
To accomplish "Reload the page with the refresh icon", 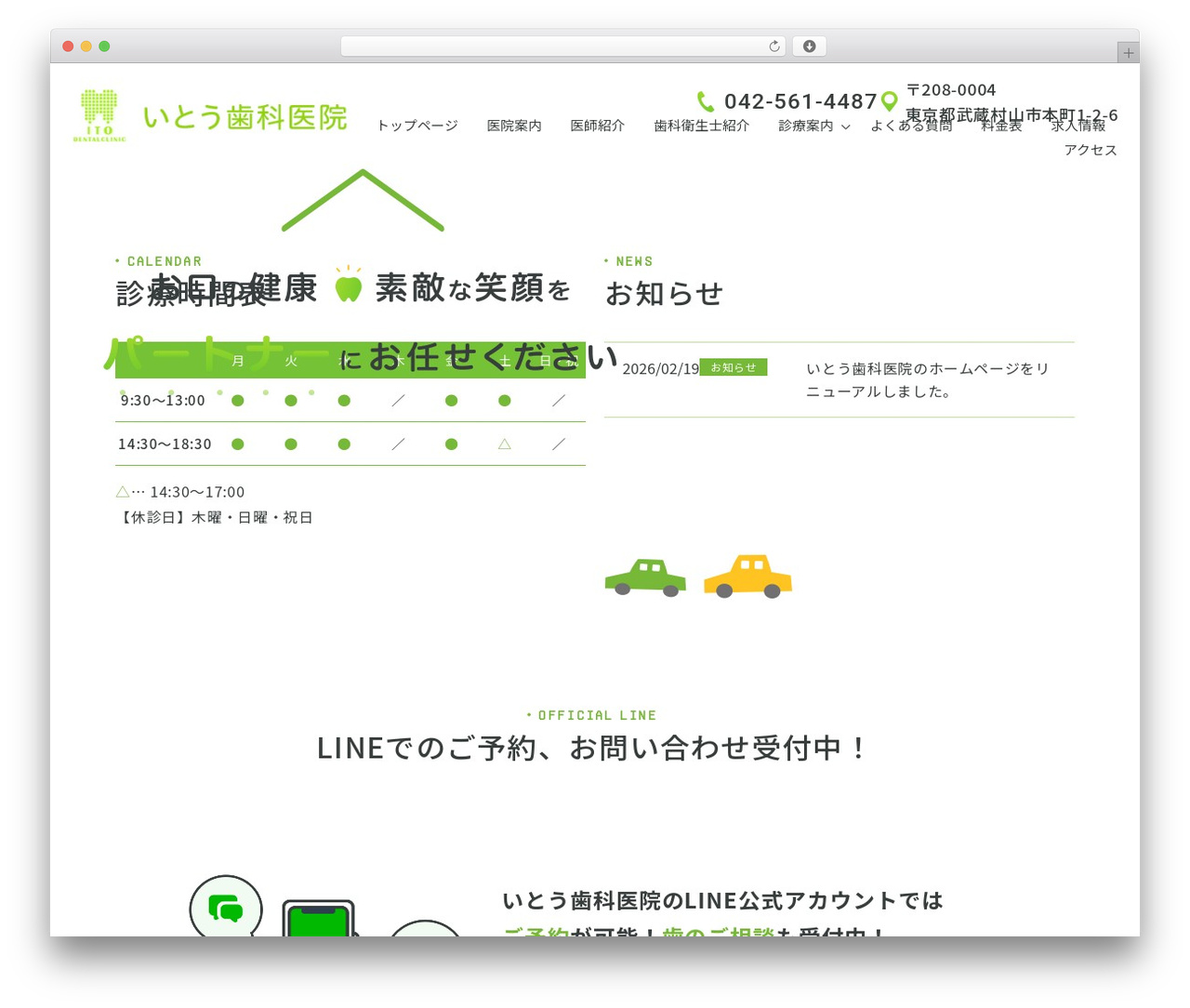I will click(x=773, y=46).
